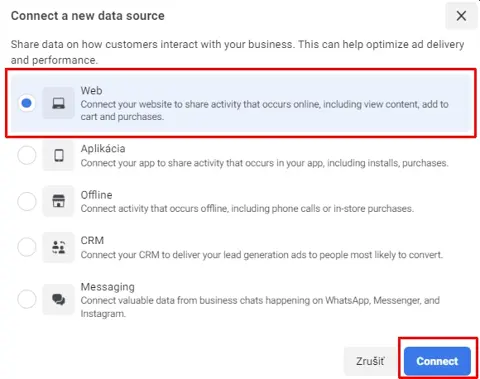480x379 pixels.
Task: Click the Offline option title
Action: 96,195
